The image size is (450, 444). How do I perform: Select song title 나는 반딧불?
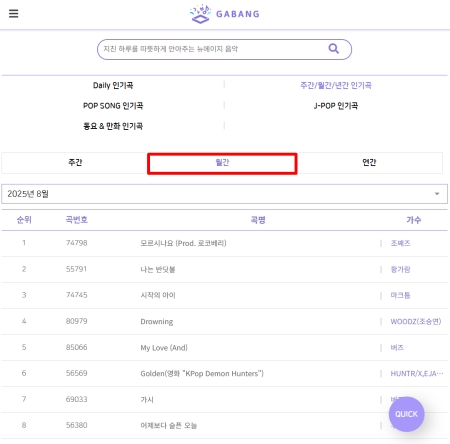158,269
